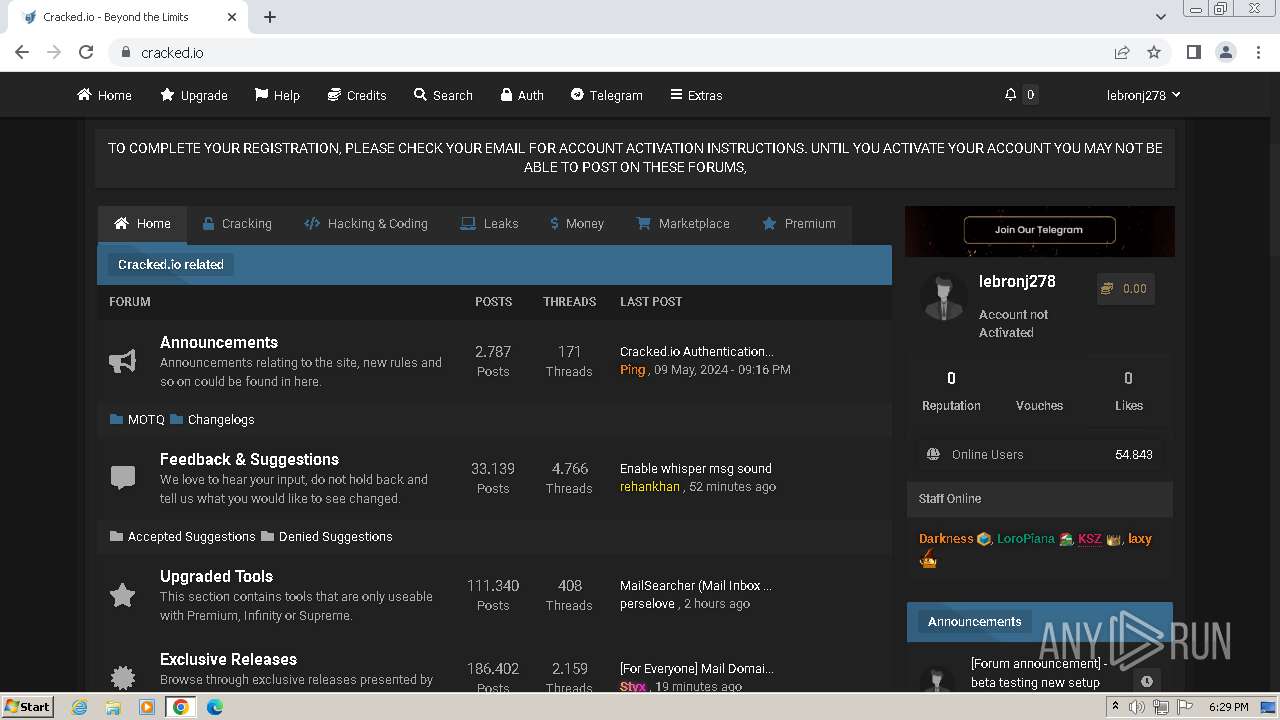Switch to the Marketplace tab
This screenshot has height=720, width=1280.
683,224
